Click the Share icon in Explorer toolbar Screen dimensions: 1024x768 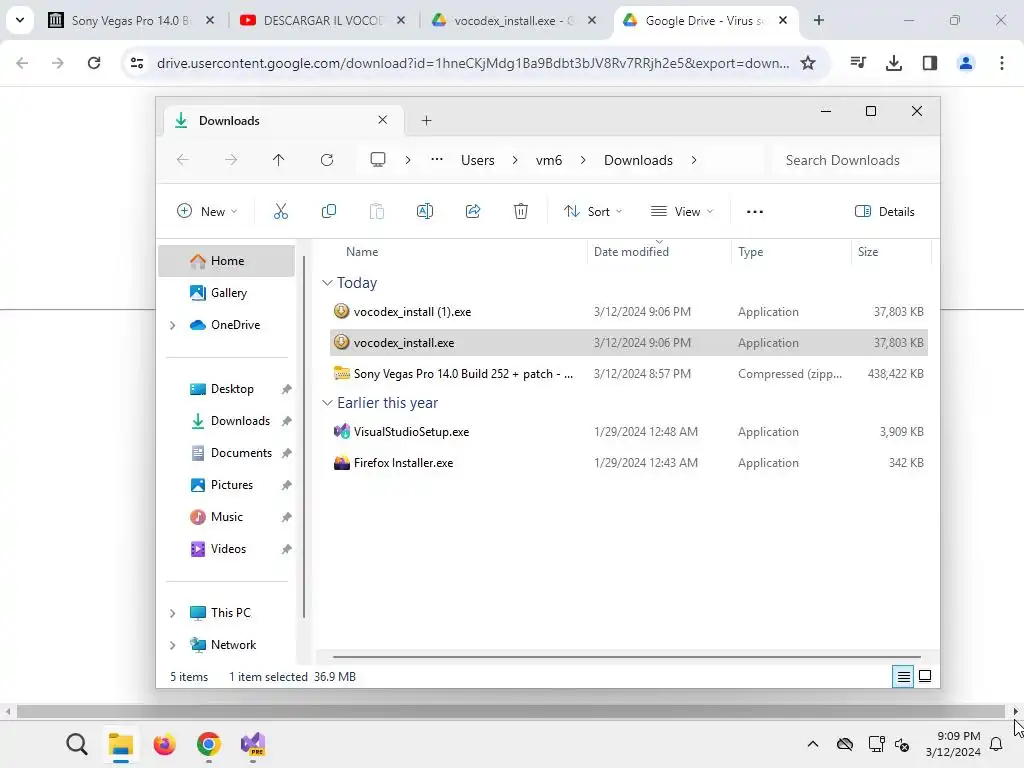tap(473, 211)
